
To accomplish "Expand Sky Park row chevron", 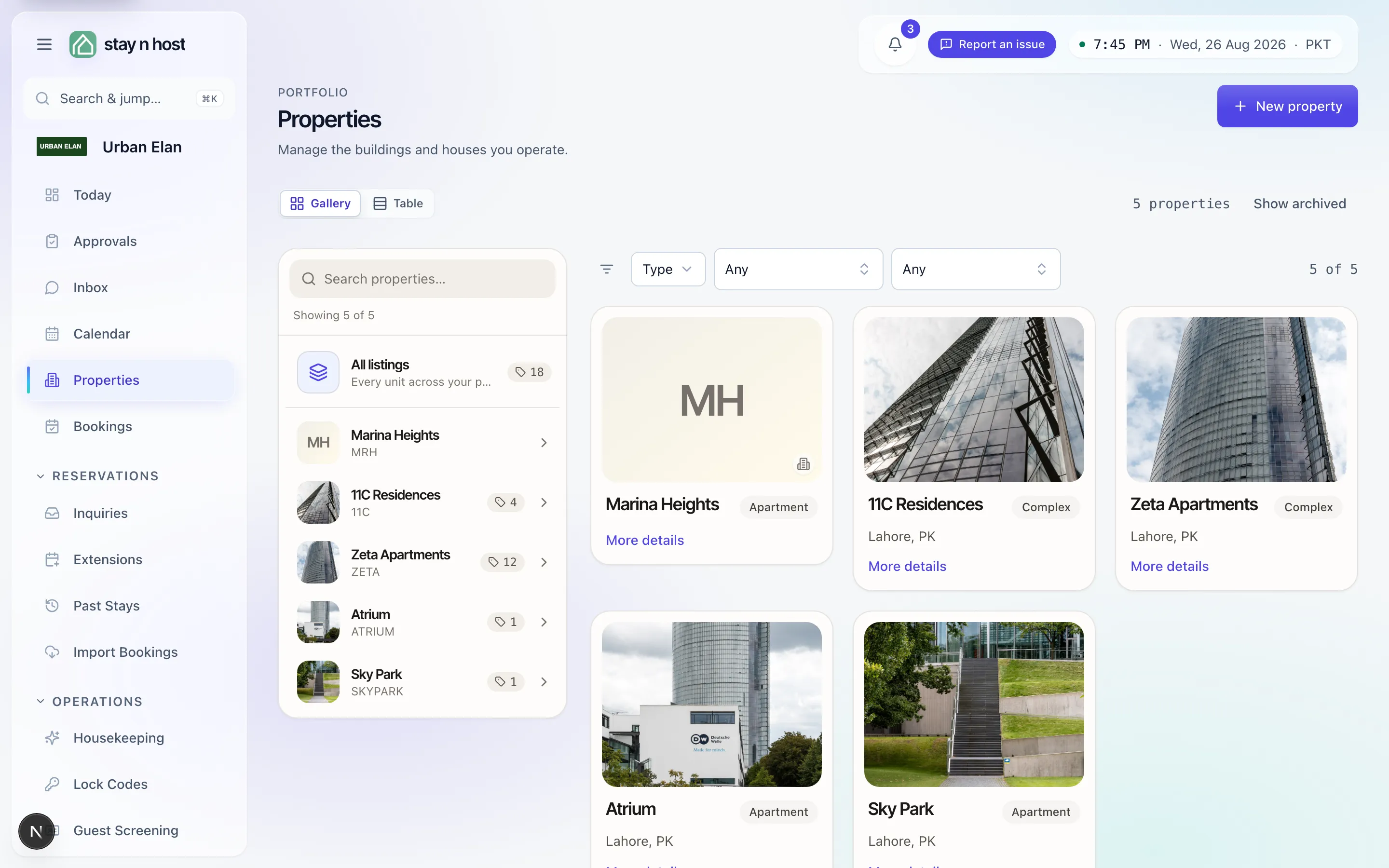I will tap(544, 681).
